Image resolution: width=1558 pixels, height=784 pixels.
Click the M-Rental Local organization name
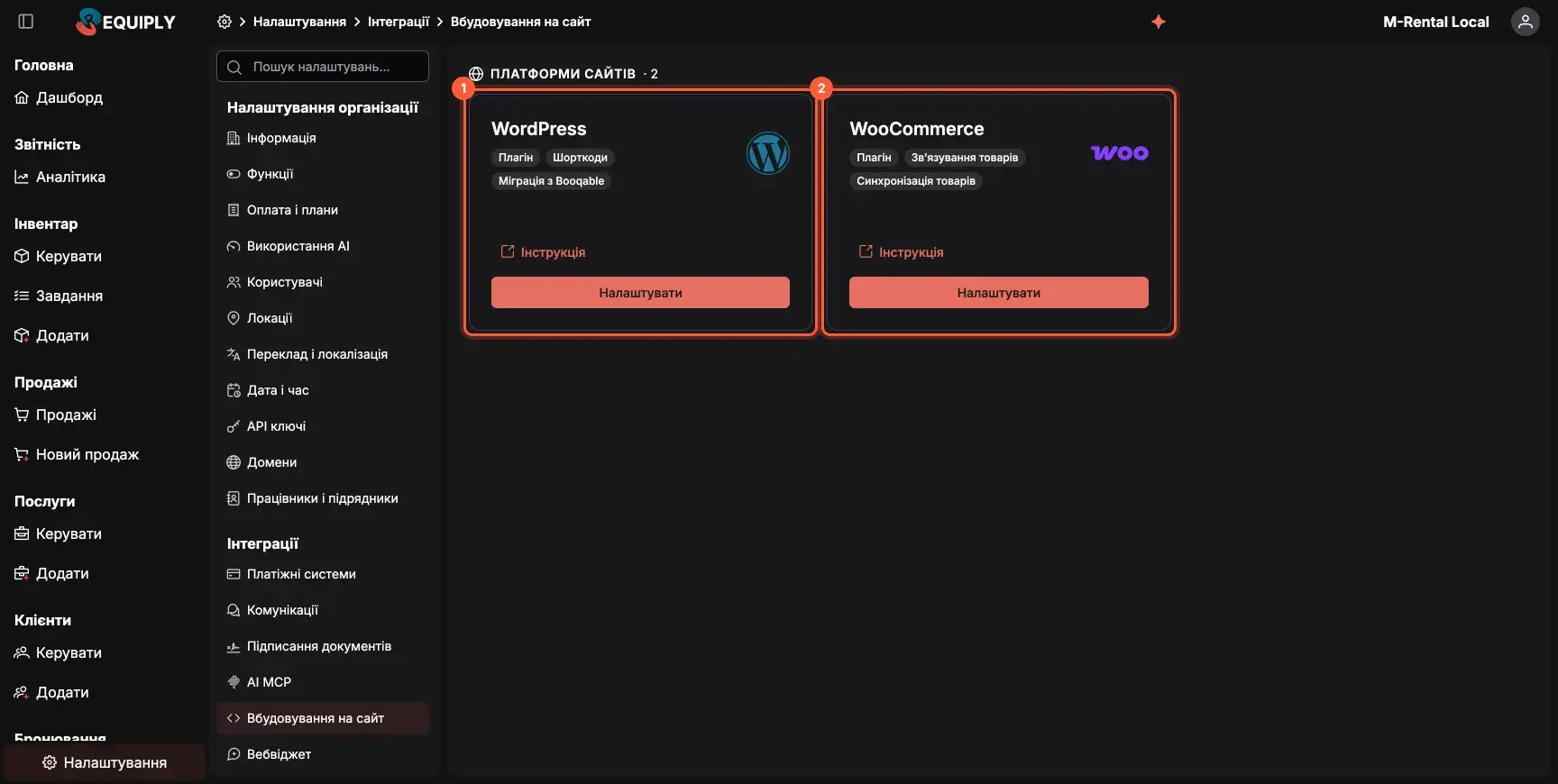click(x=1436, y=22)
